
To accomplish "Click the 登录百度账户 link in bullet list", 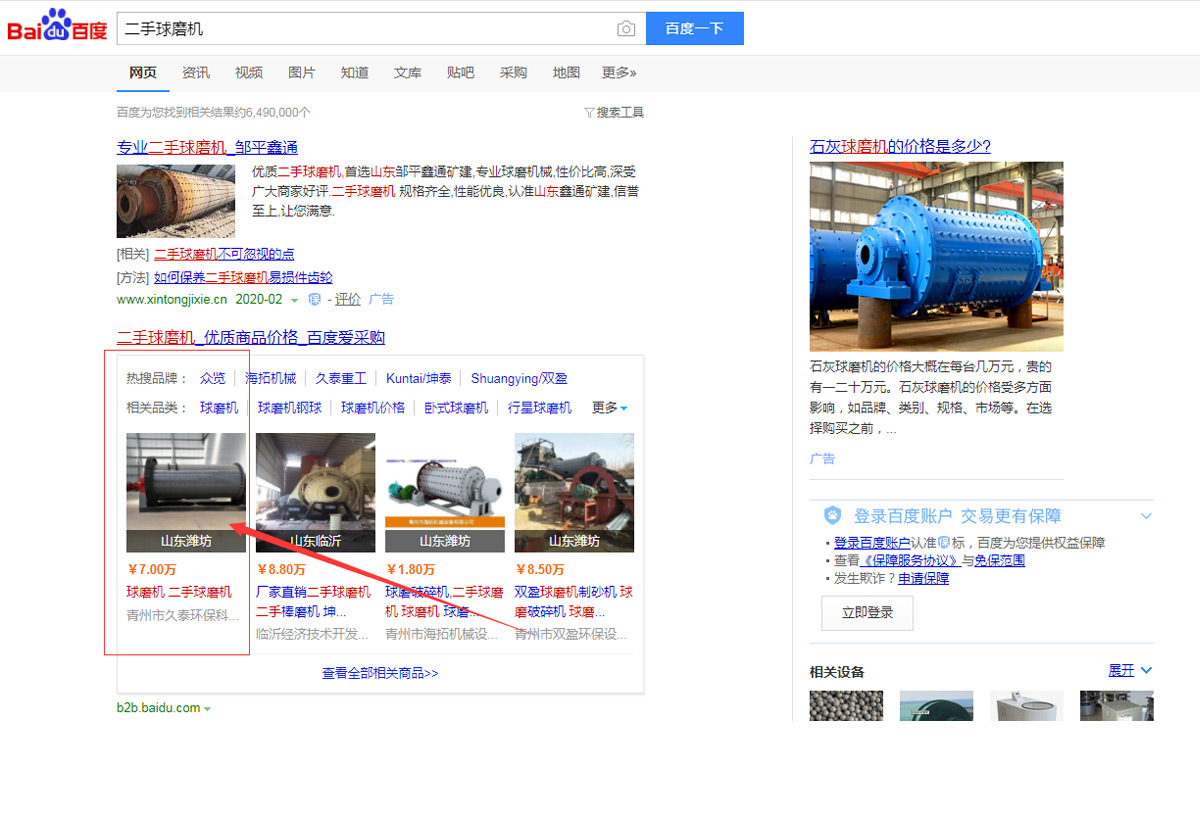I will point(872,543).
